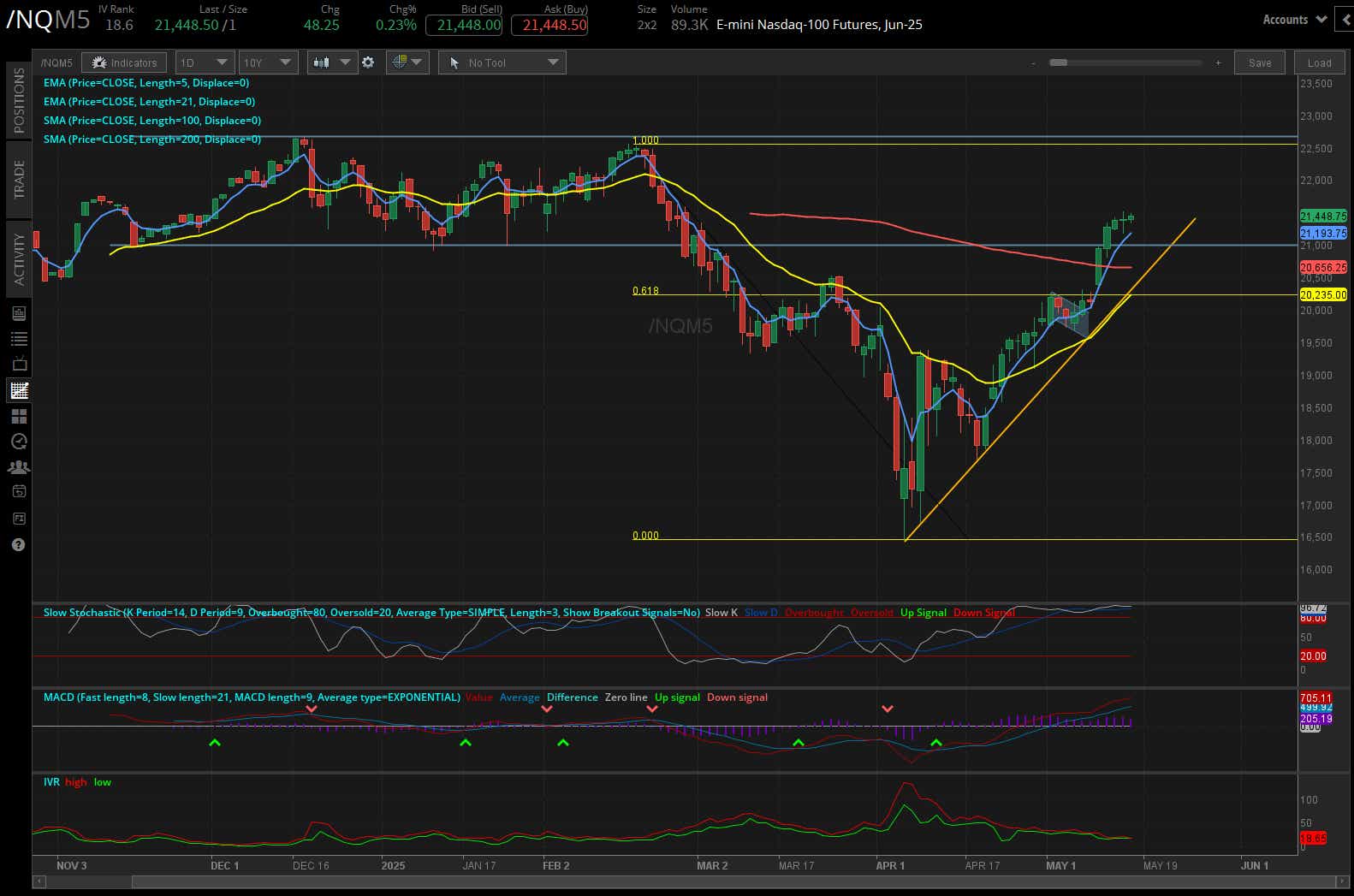This screenshot has height=896, width=1354.
Task: Open the Indicators panel
Action: click(124, 62)
